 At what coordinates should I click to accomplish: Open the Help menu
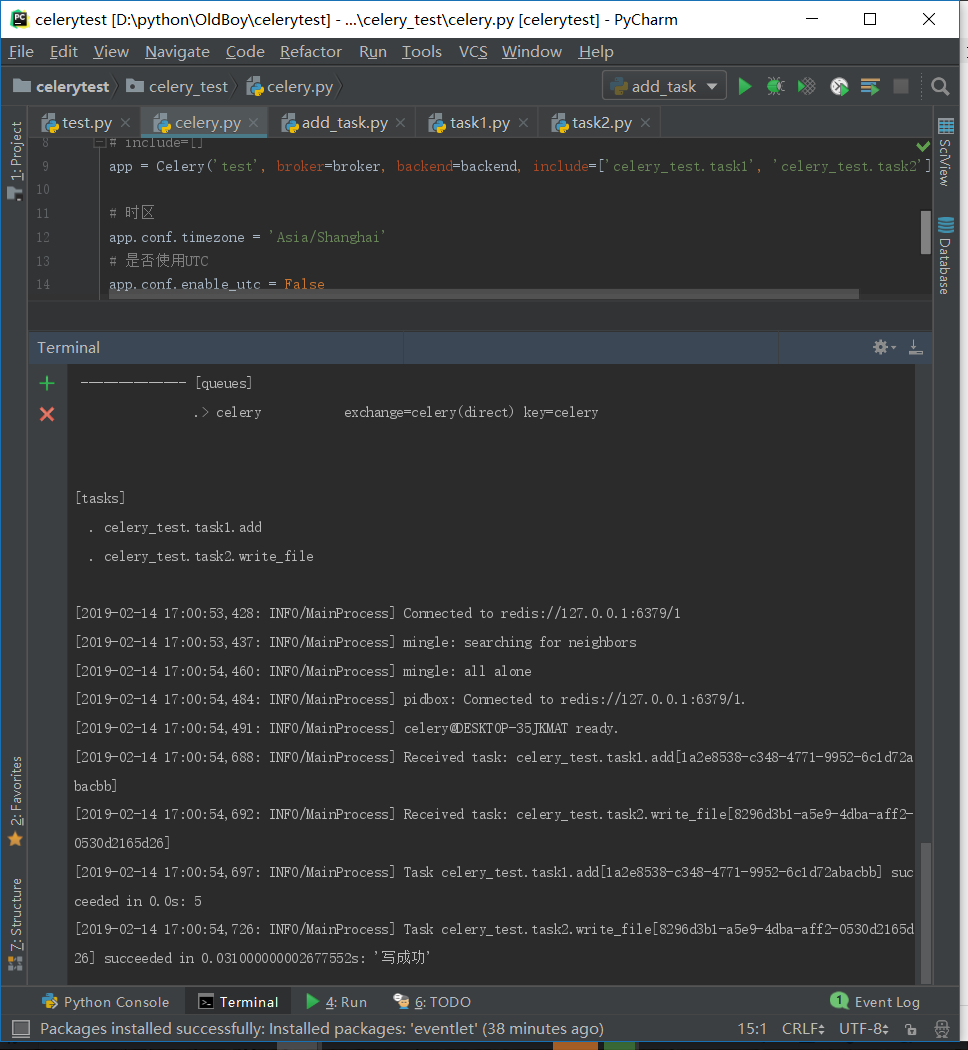click(x=596, y=52)
